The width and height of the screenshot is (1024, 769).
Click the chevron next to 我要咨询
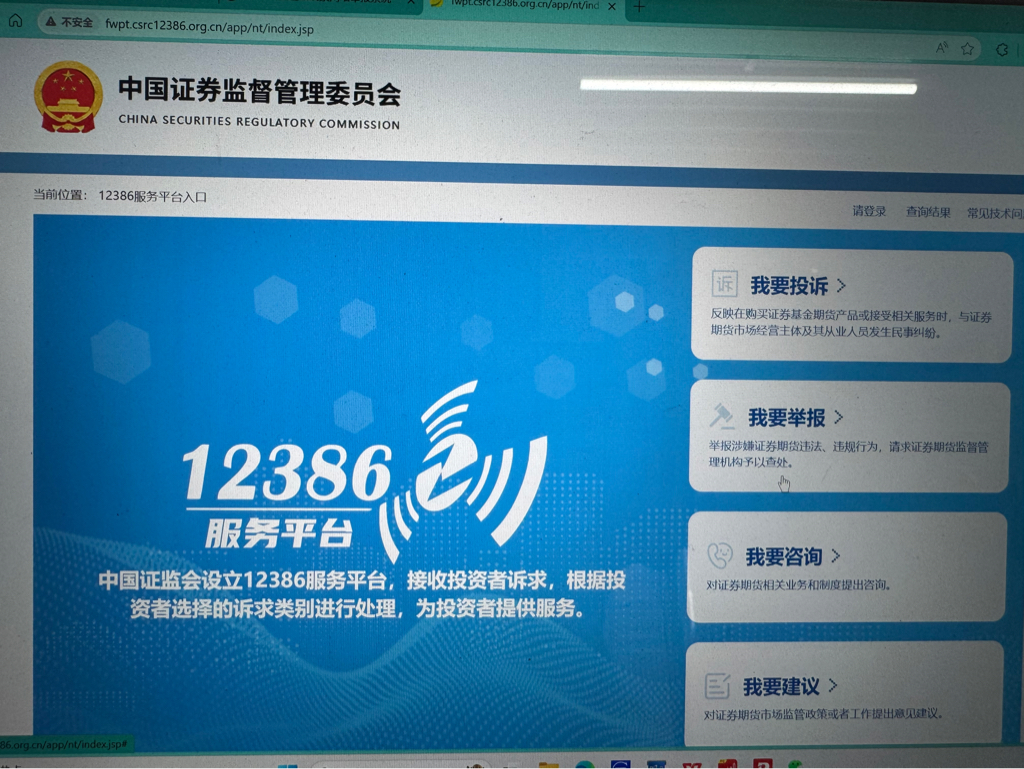click(836, 556)
